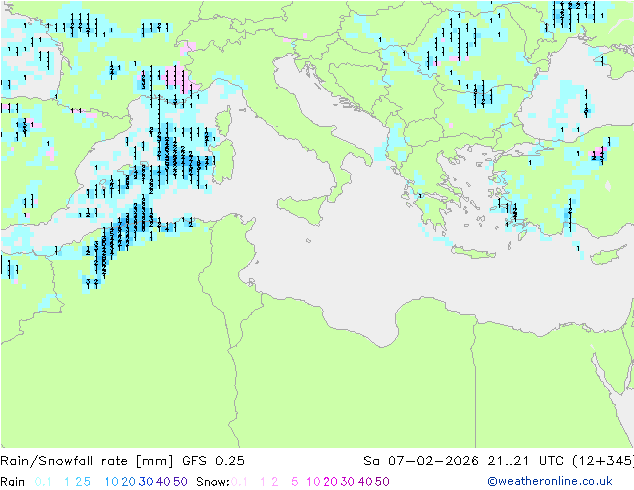Click the "Rain" legend label
Screen dimensions: 634x490
tap(13, 482)
